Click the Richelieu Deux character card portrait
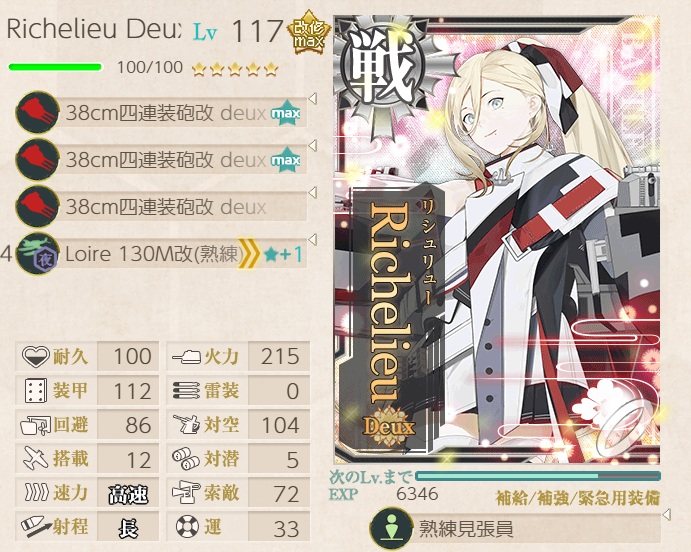691x552 pixels. 497,239
